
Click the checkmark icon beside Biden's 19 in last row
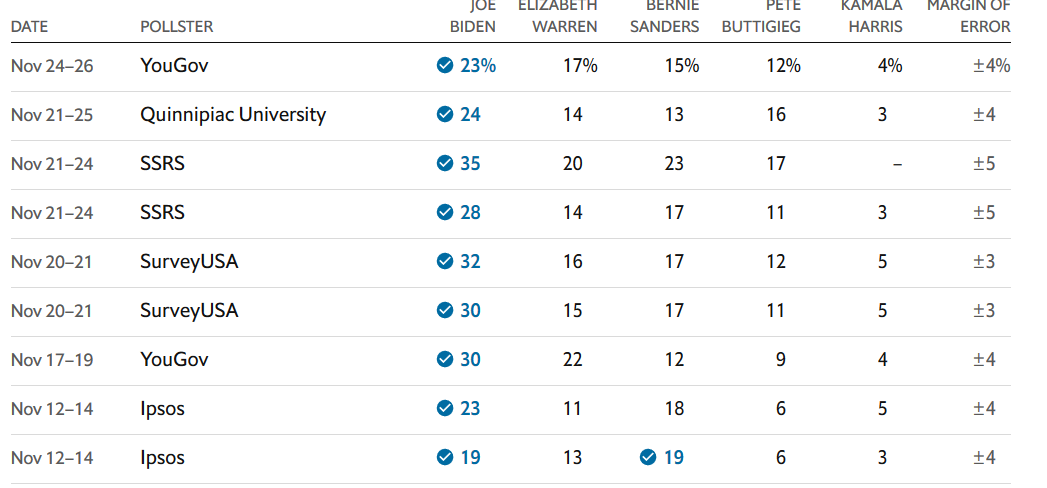[445, 457]
